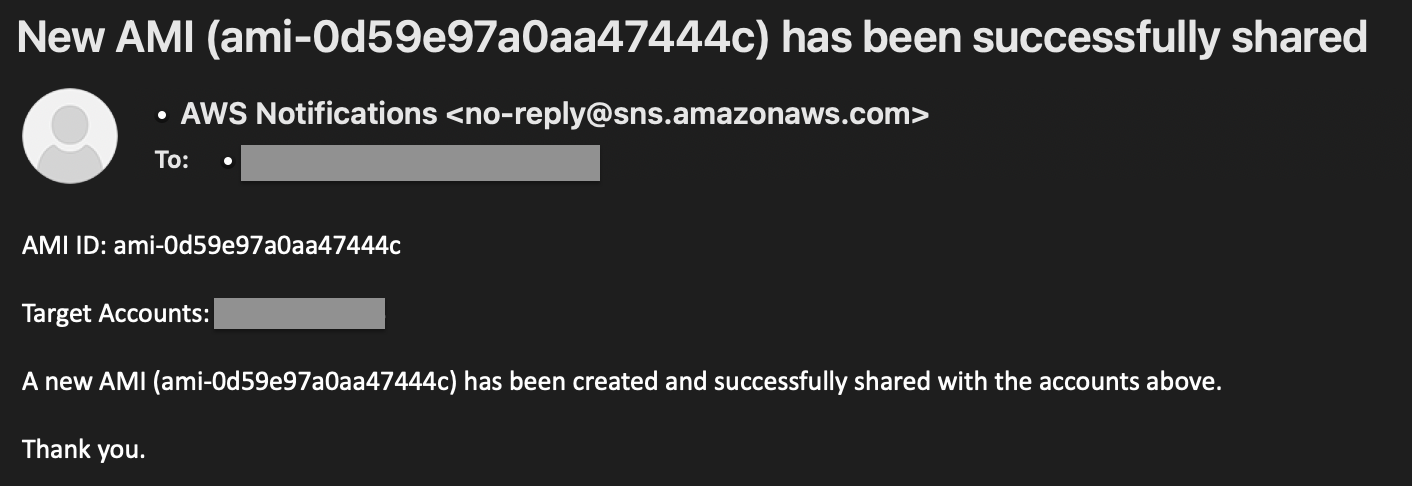The image size is (1412, 486).
Task: Click the sender's profile avatar icon
Action: [70, 136]
